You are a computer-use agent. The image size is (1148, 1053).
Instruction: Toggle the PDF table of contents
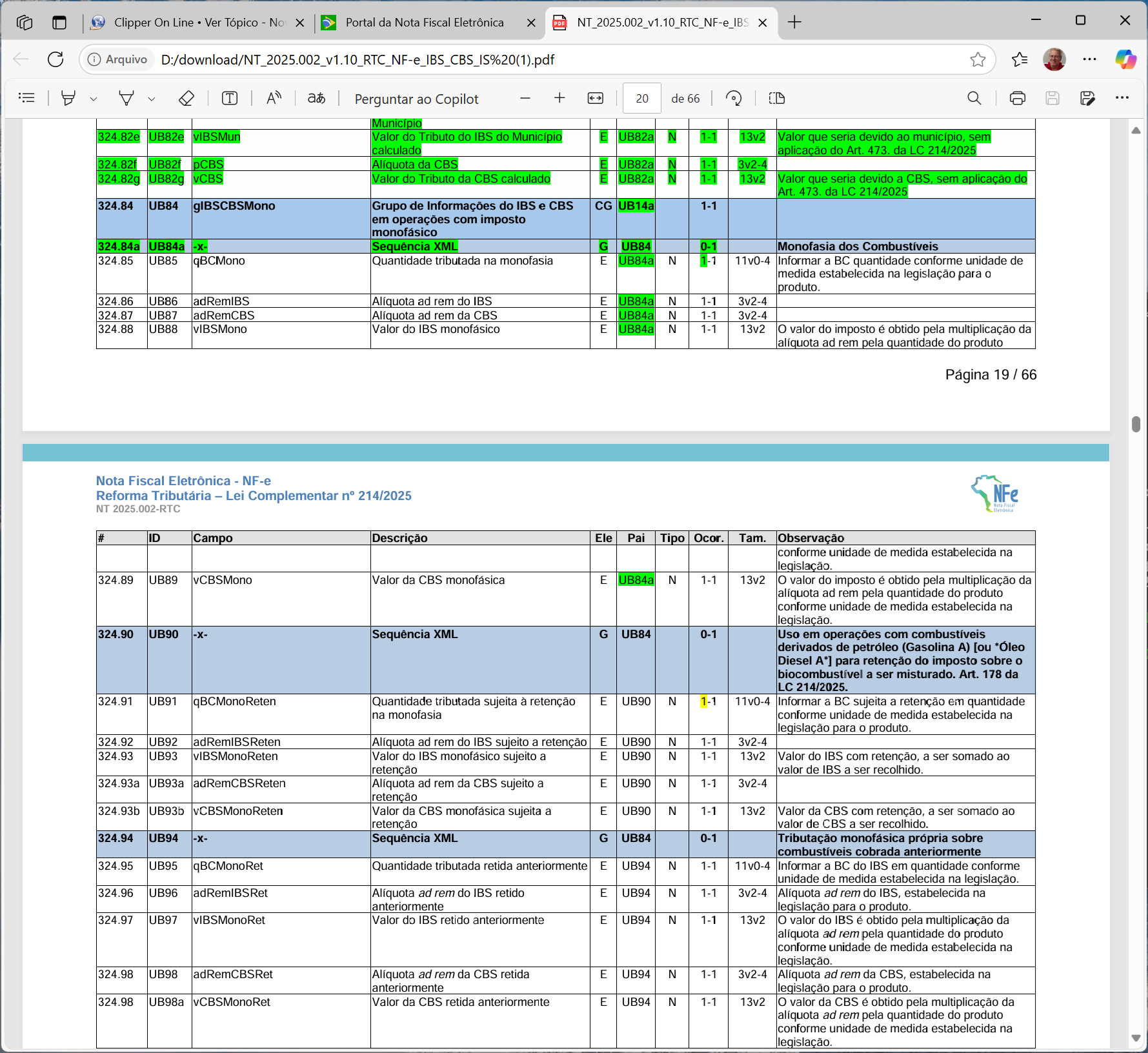[x=27, y=98]
